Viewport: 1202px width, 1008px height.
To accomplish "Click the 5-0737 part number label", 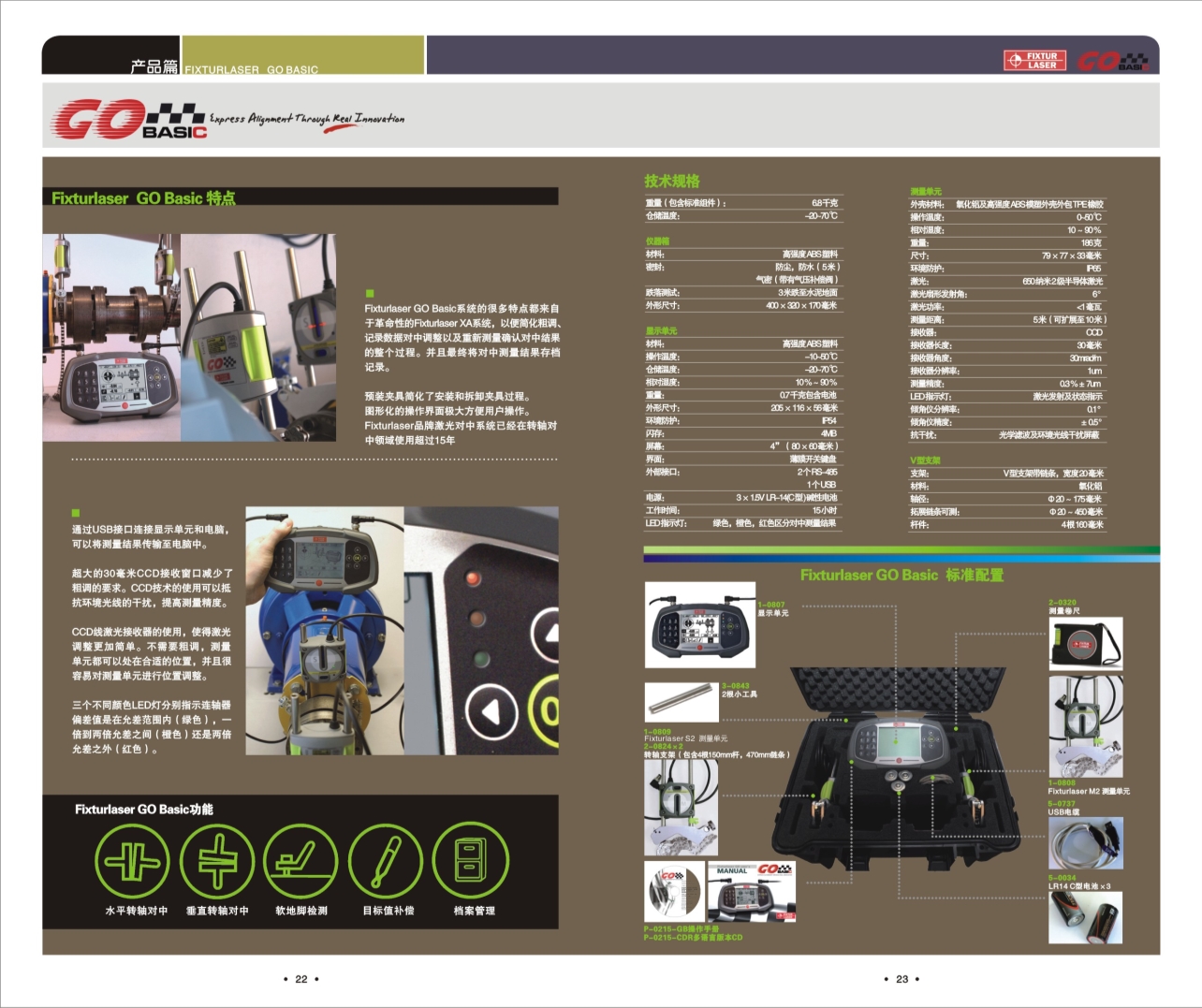I will click(x=1062, y=803).
